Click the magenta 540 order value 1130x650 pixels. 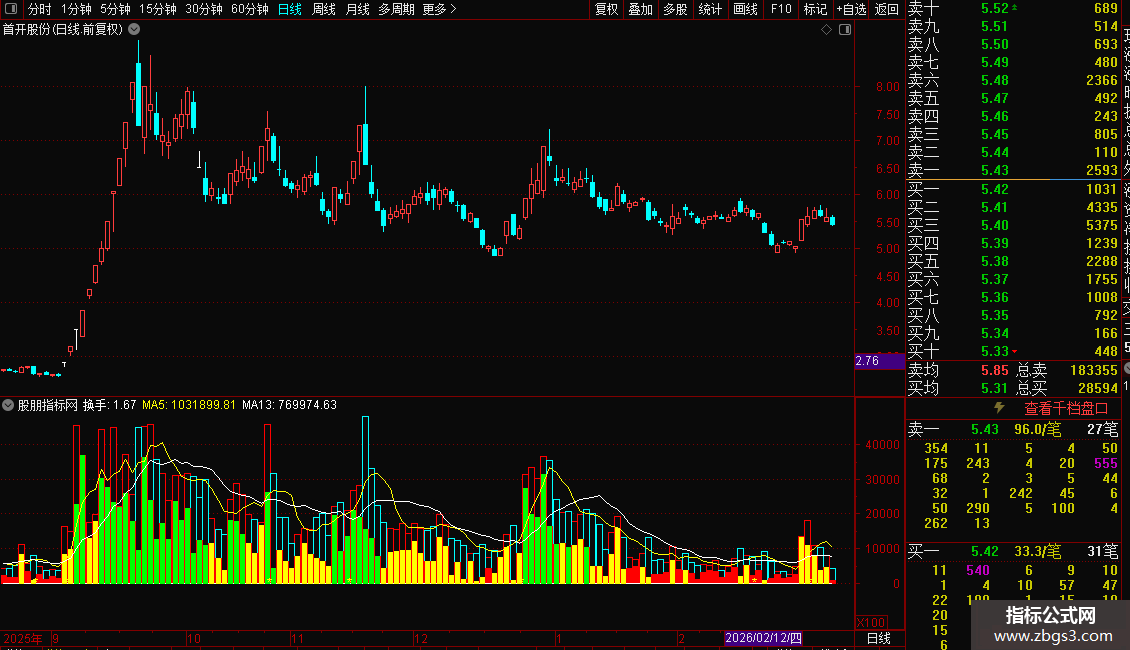tap(977, 571)
